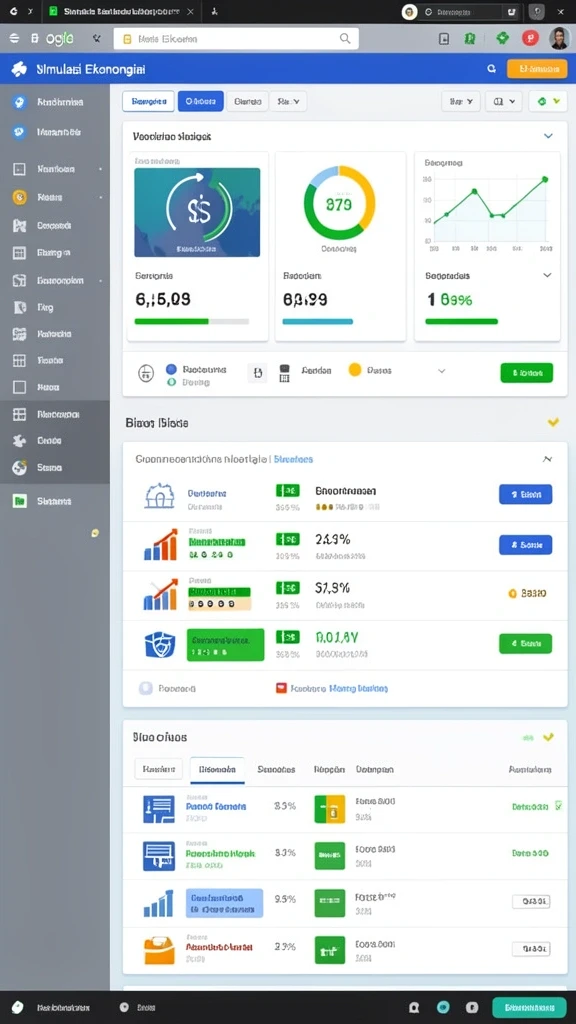This screenshot has height=1024, width=576.
Task: Select the blue circle option in the filter row
Action: coord(172,369)
